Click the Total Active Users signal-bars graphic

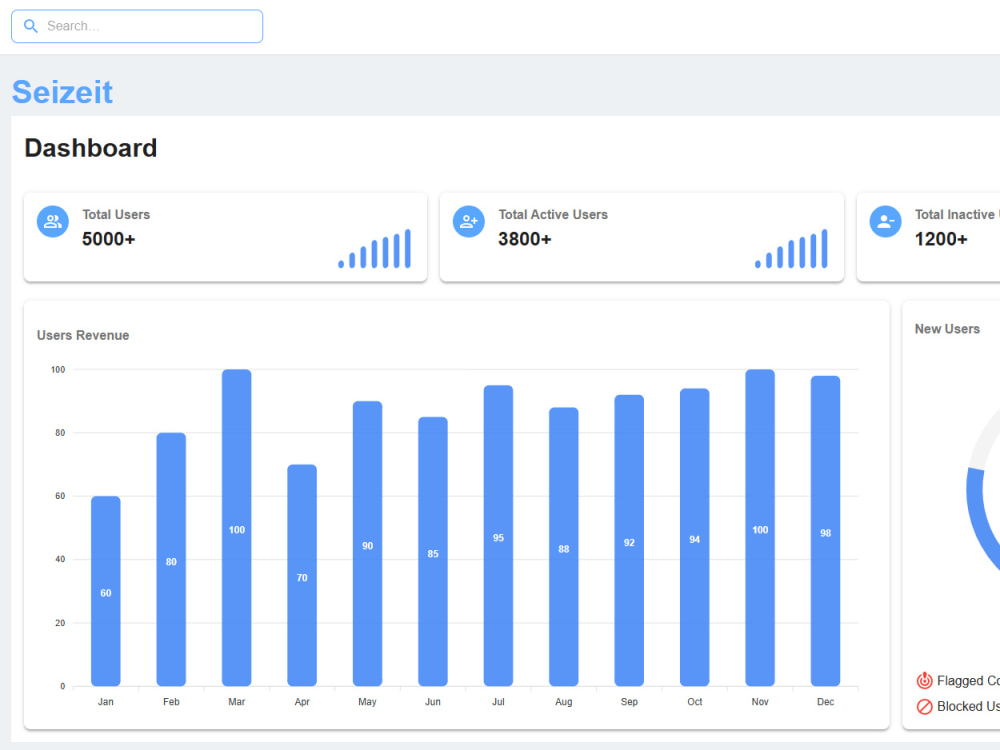tap(791, 248)
